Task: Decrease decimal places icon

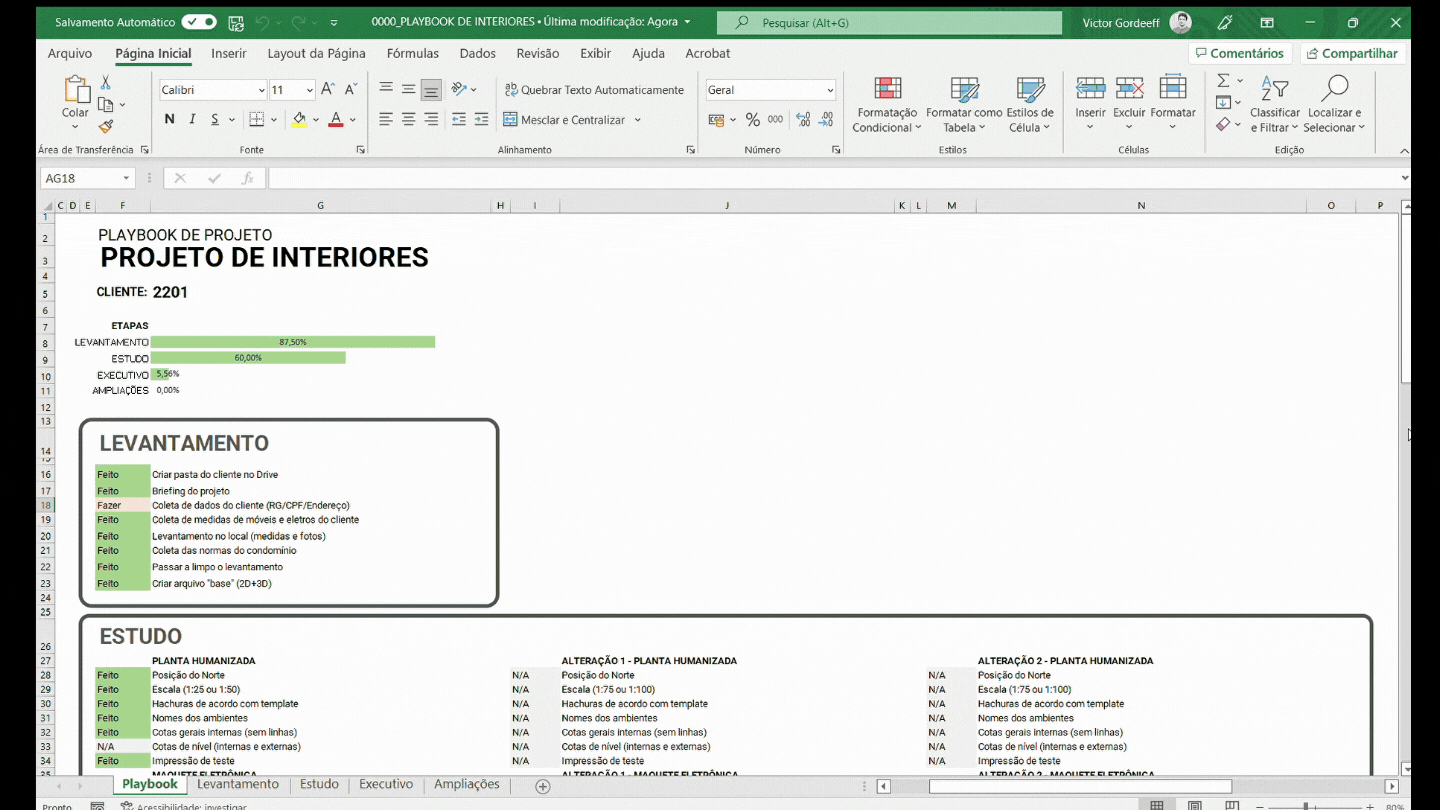Action: (826, 120)
